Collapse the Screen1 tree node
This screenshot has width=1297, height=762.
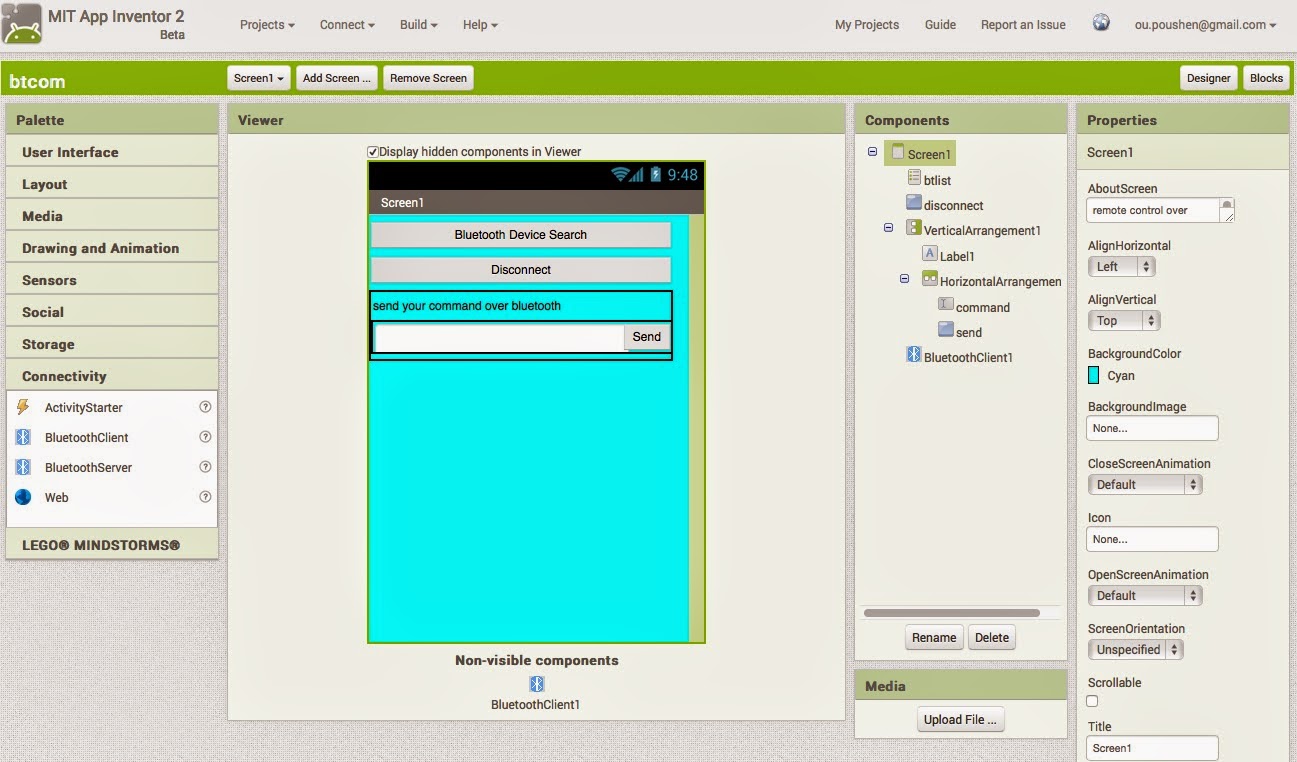872,152
